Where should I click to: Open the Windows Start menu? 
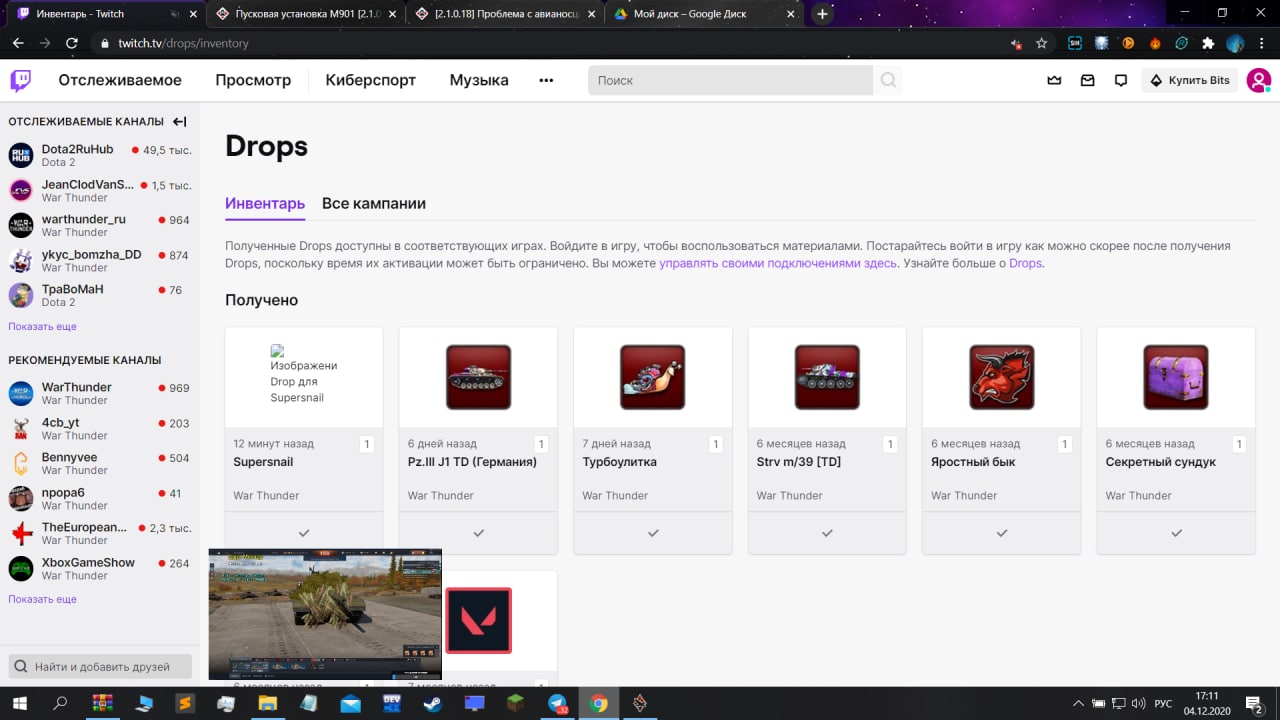[x=19, y=703]
